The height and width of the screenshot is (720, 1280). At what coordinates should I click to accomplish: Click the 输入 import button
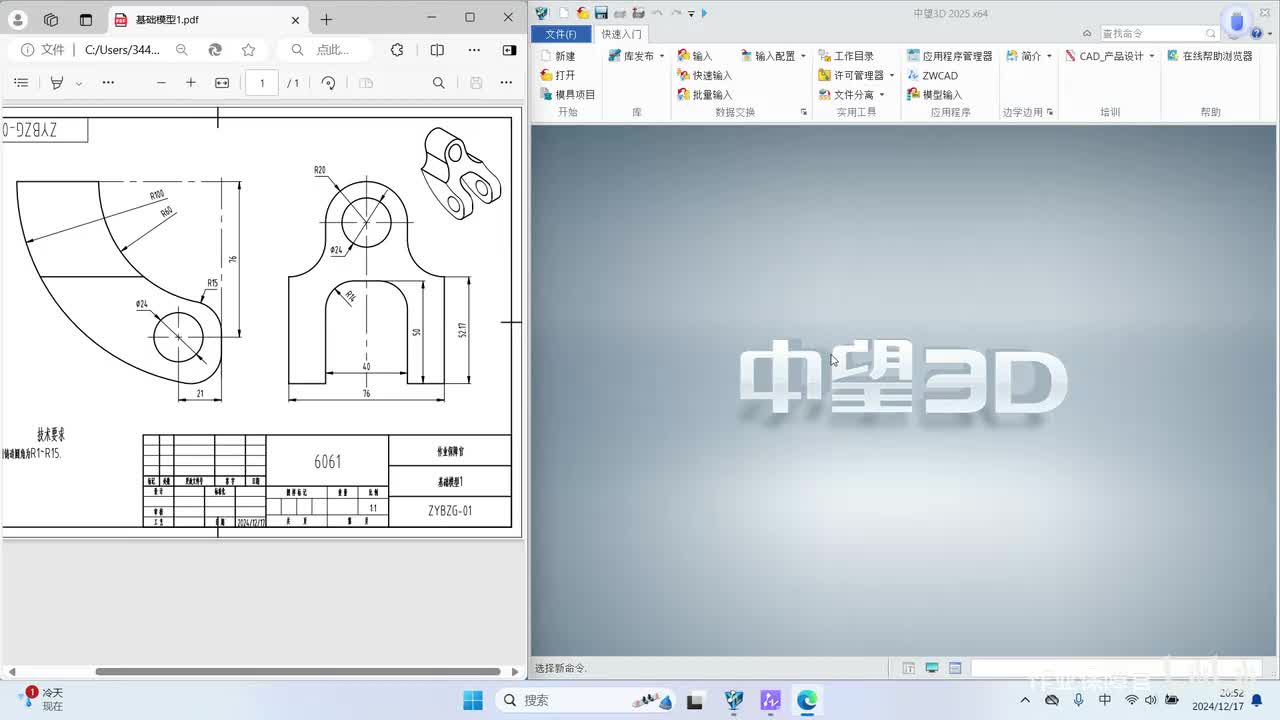(695, 56)
